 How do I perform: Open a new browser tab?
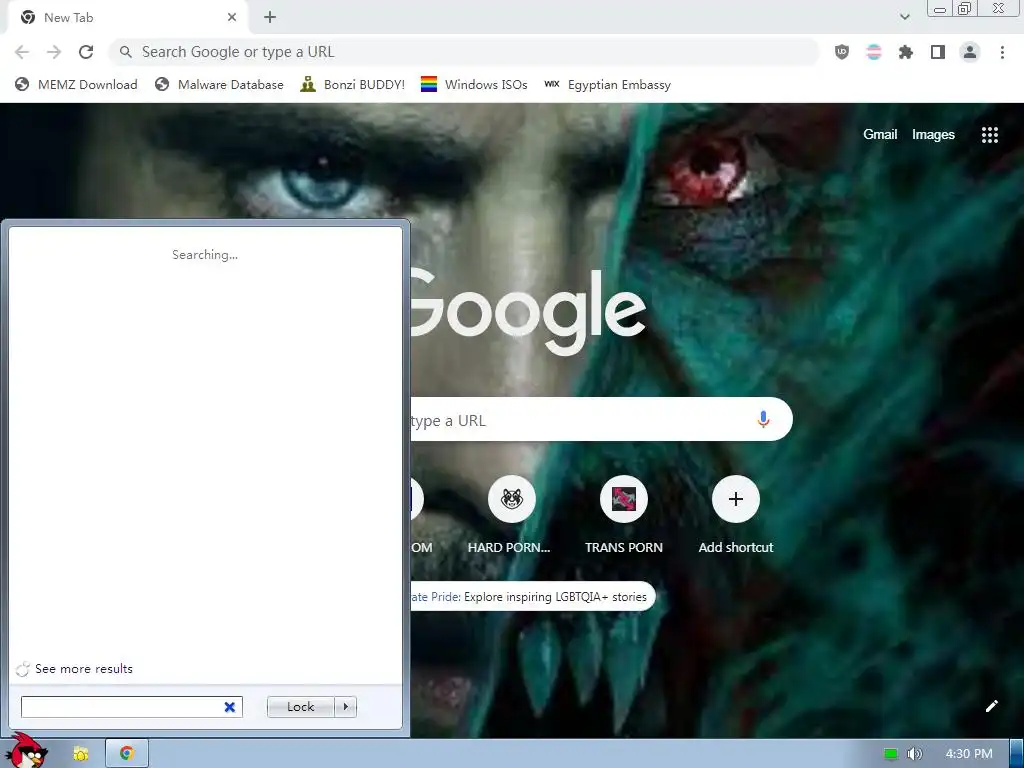tap(270, 18)
